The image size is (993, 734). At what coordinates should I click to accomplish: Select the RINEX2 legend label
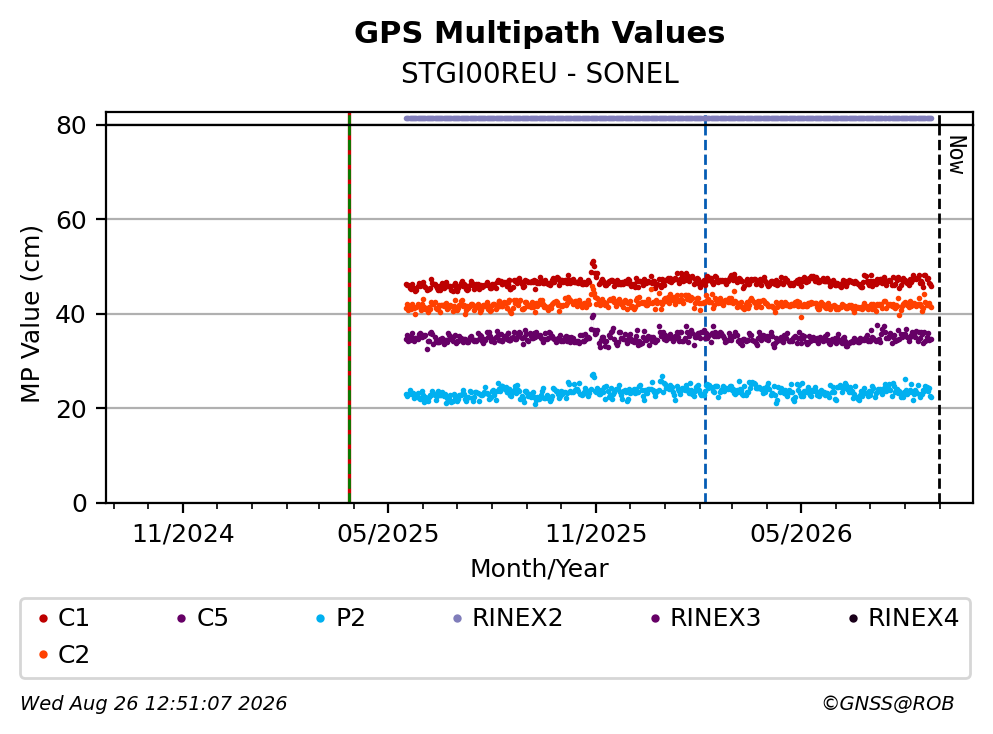coord(517,618)
